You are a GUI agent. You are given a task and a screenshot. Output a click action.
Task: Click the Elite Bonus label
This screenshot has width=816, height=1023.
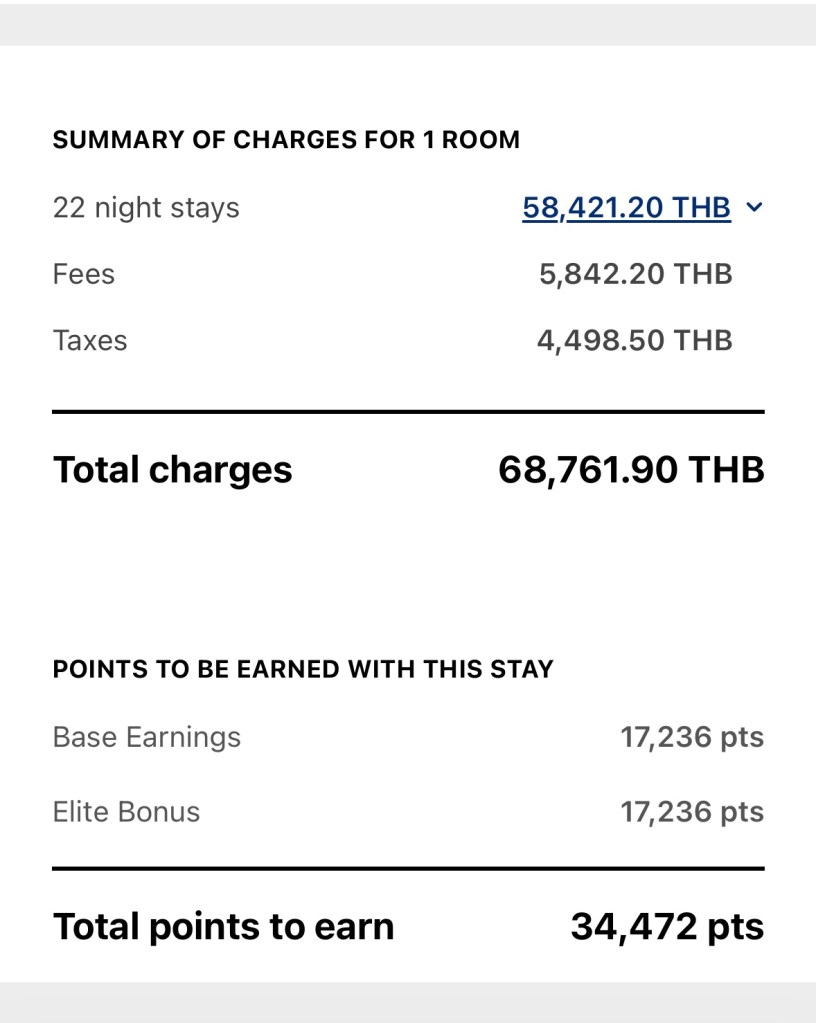coord(126,811)
